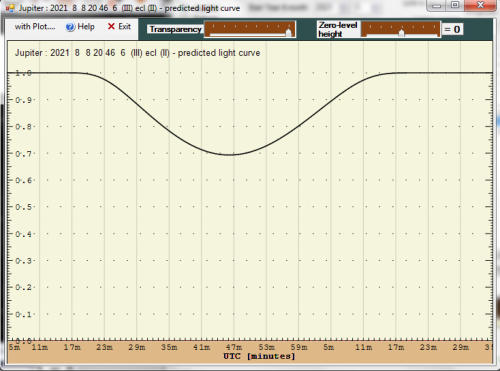The height and width of the screenshot is (371, 500).
Task: Click the 53m x-axis label
Action: point(266,347)
